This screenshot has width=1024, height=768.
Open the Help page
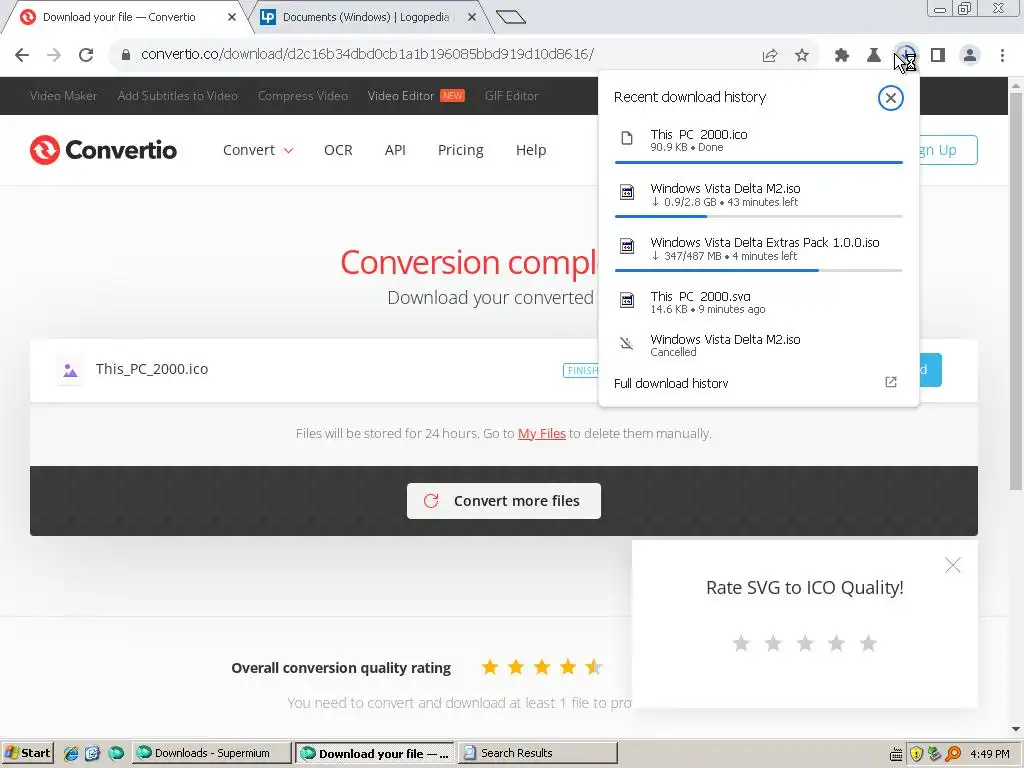[x=531, y=150]
